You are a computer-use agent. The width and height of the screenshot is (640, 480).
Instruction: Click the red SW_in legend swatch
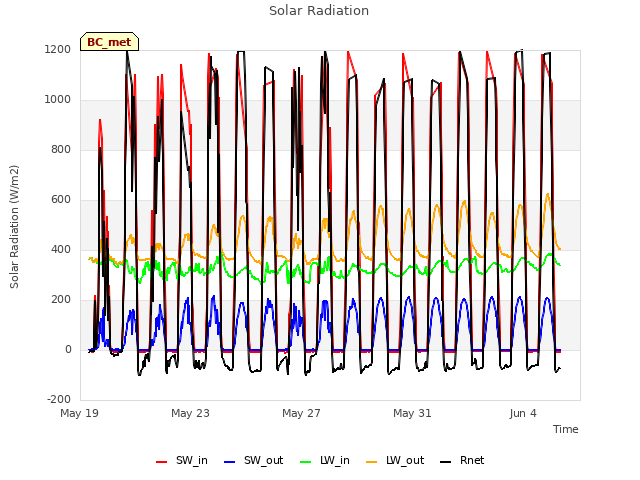(162, 462)
